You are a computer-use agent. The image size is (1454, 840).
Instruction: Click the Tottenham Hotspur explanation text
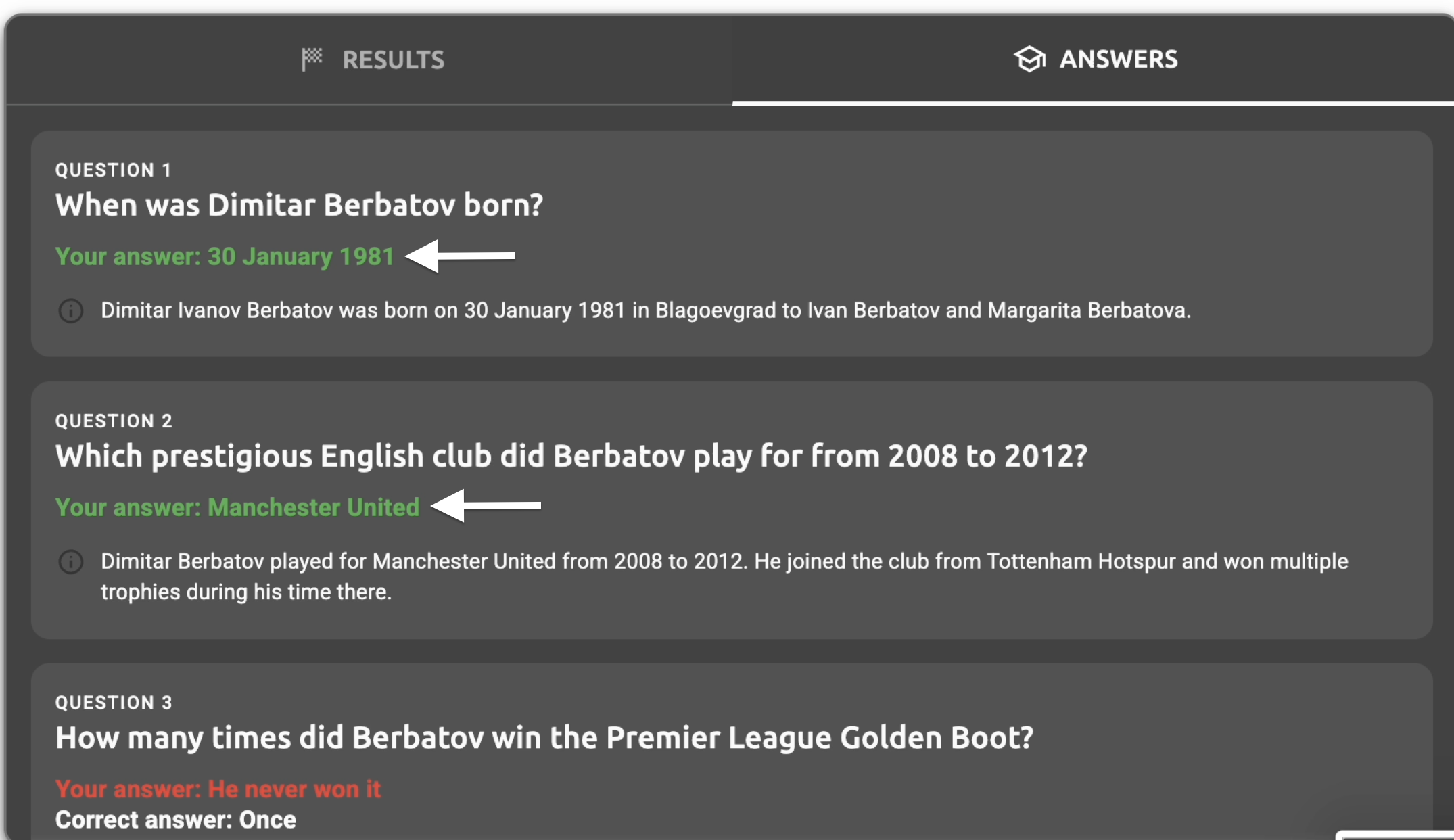[724, 576]
